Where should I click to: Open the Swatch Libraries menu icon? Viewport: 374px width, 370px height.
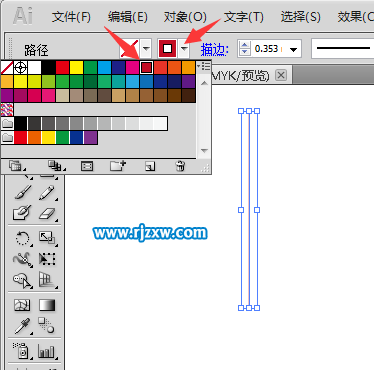[x=17, y=166]
